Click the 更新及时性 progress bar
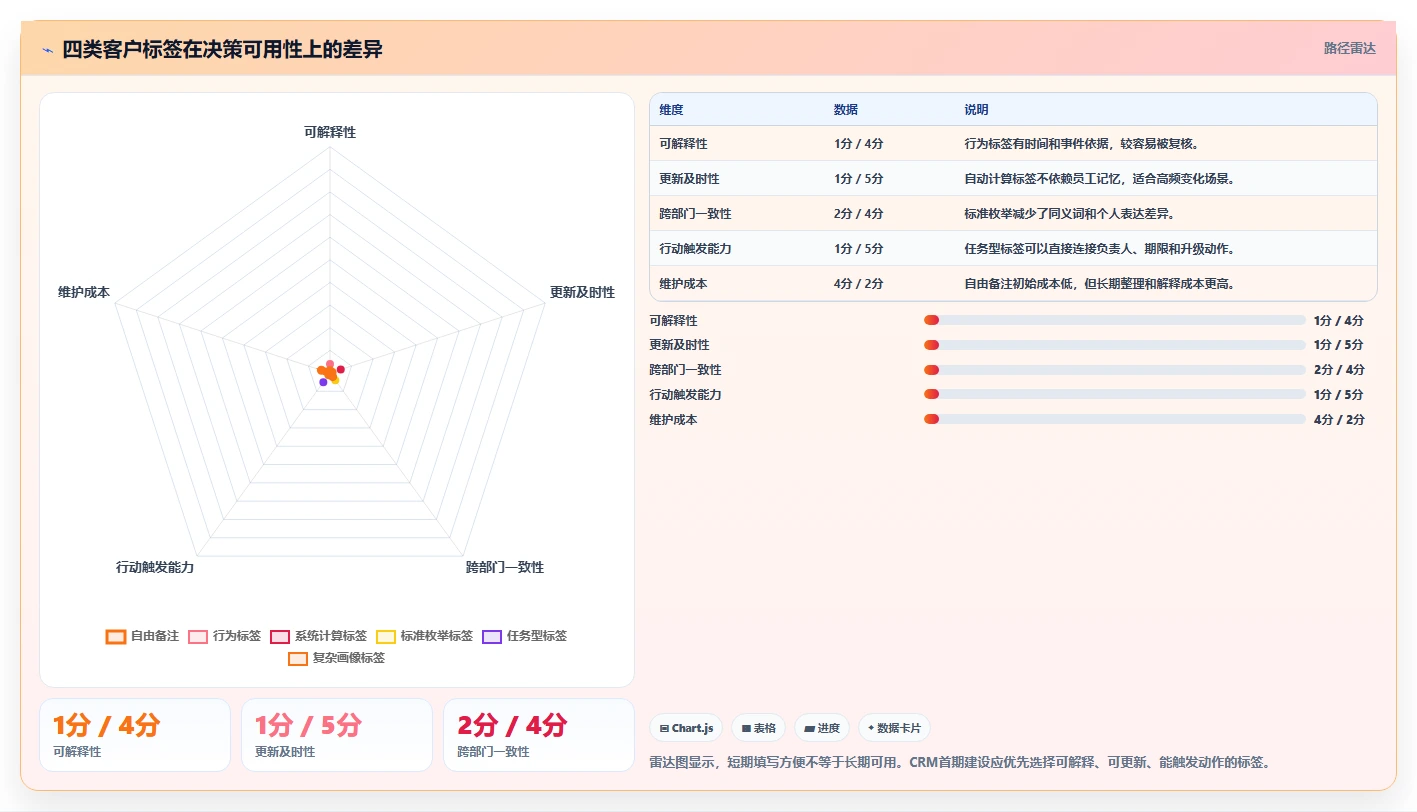1417x812 pixels. (1114, 345)
